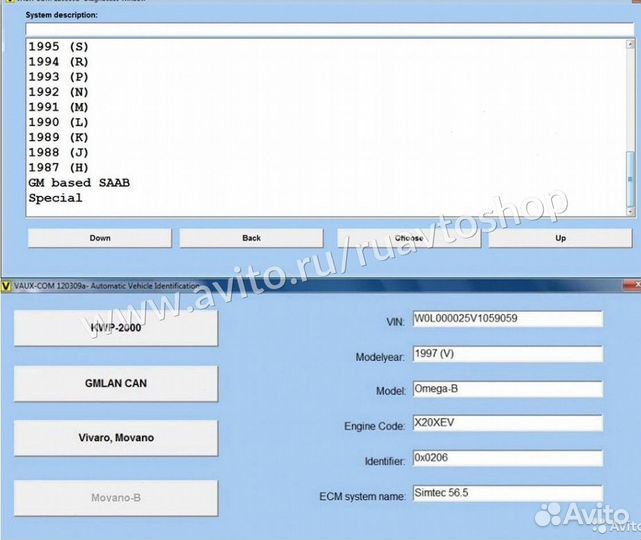Click the VAUX-COM title bar icon
The height and width of the screenshot is (540, 641).
6,286
